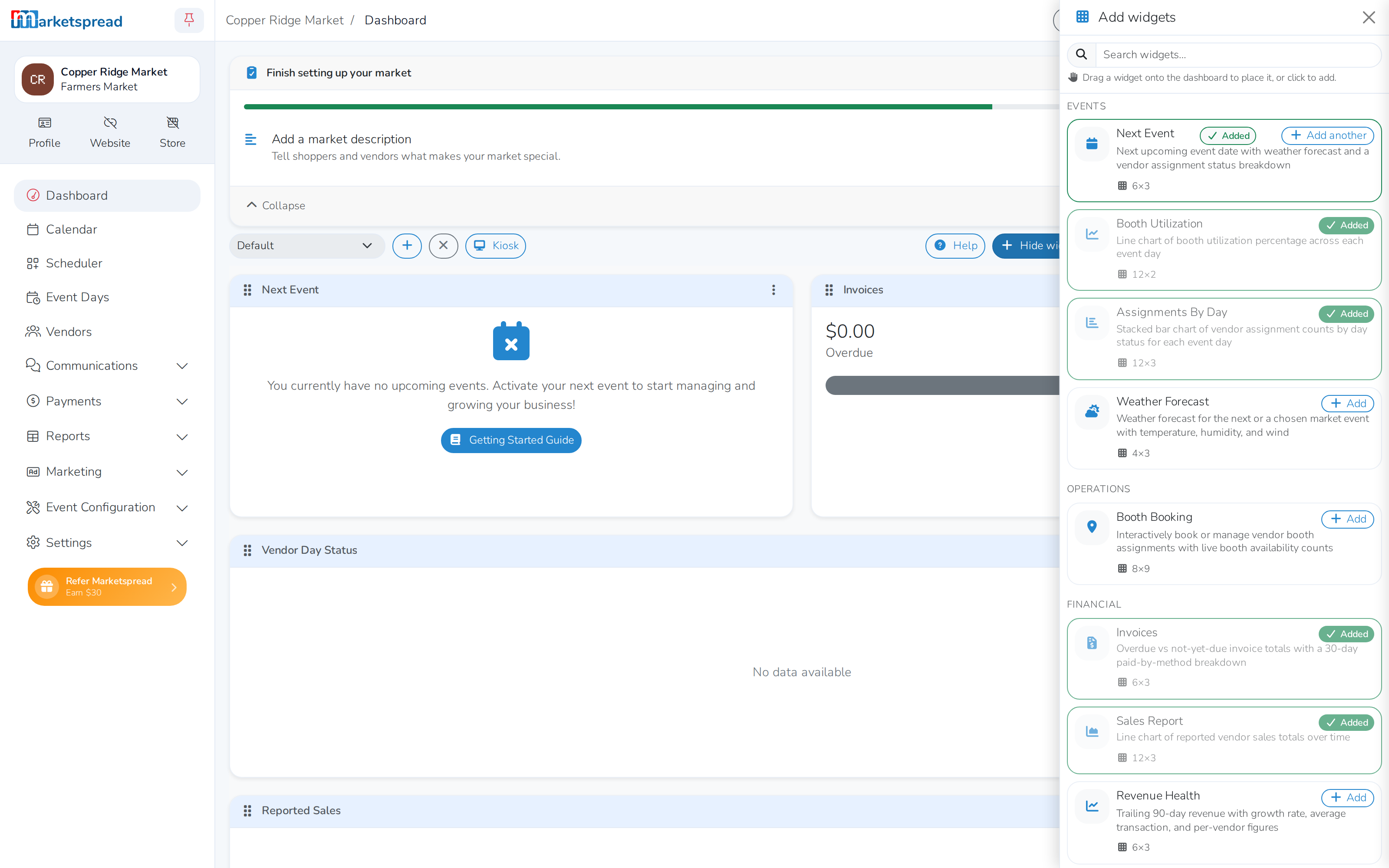The image size is (1389, 868).
Task: Close the Add widgets panel
Action: [x=1369, y=17]
